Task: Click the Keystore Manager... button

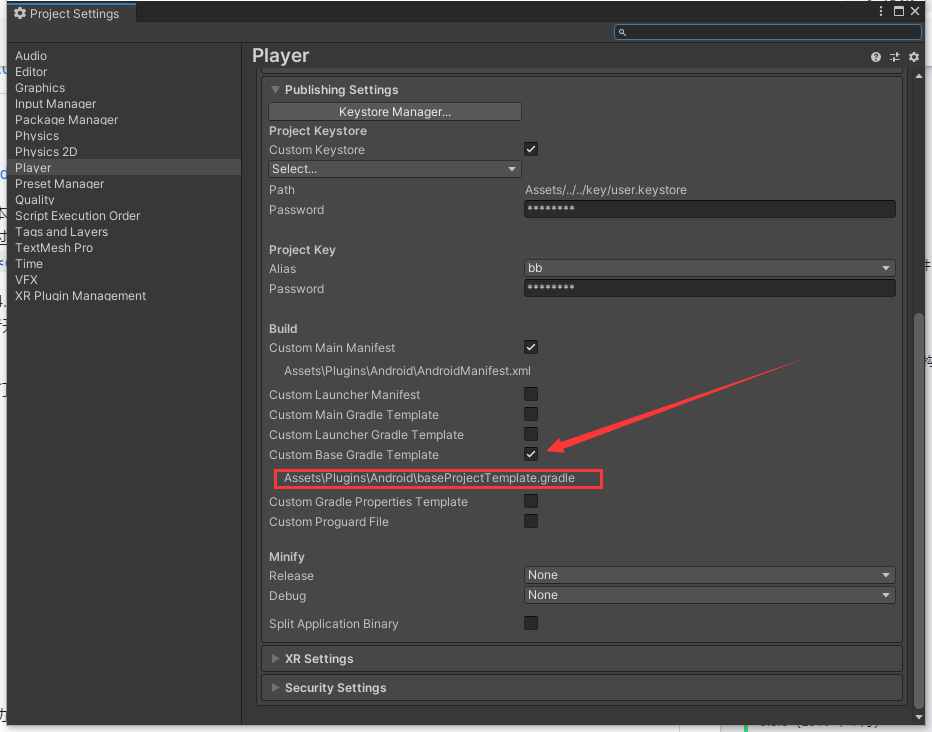Action: (x=395, y=112)
